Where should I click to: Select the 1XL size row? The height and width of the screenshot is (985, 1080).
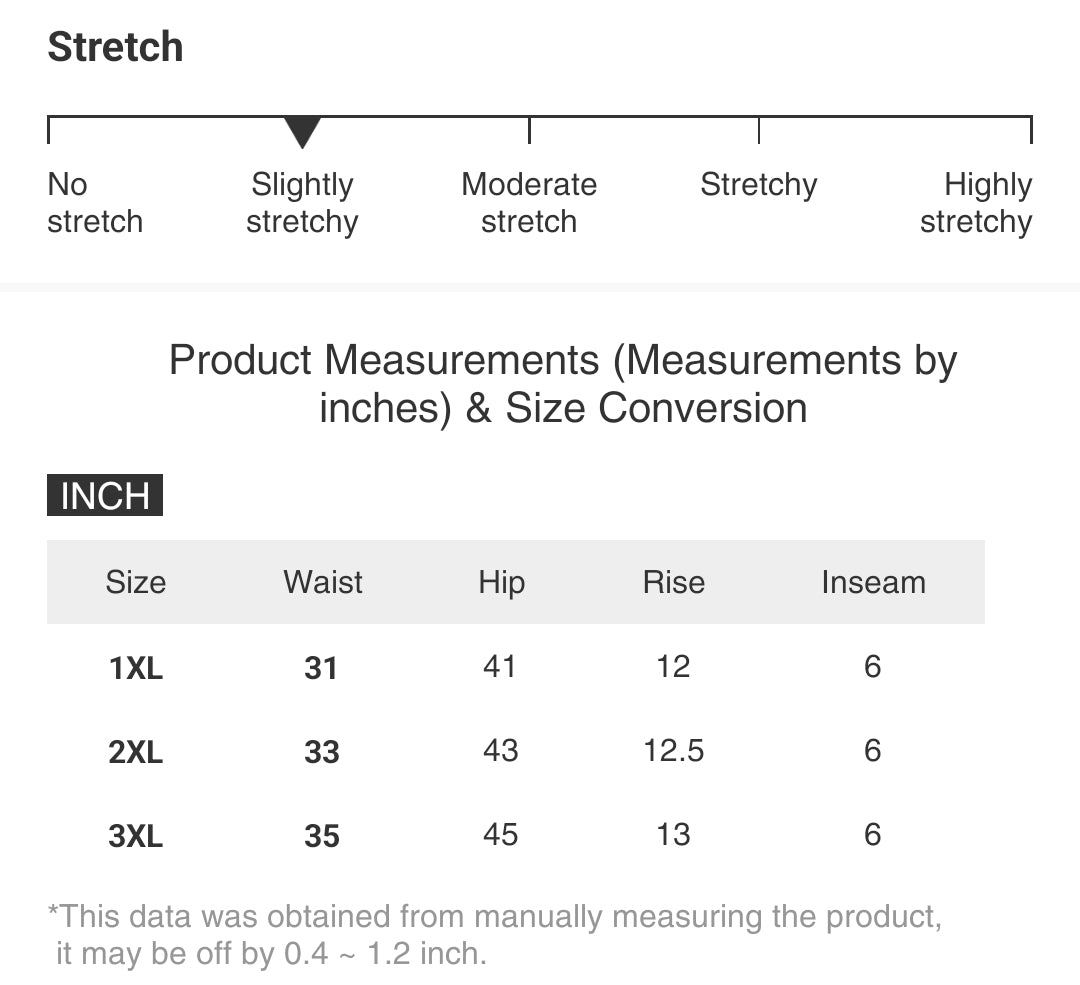coord(136,667)
